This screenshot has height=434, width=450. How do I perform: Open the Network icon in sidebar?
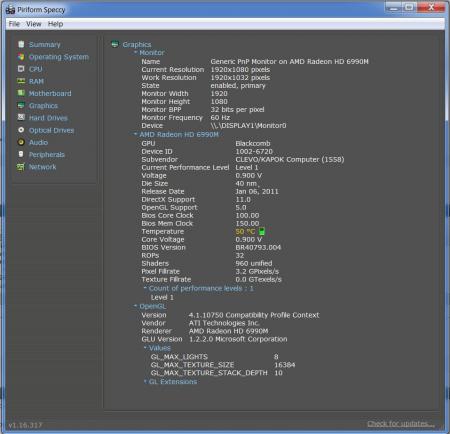pyautogui.click(x=21, y=167)
